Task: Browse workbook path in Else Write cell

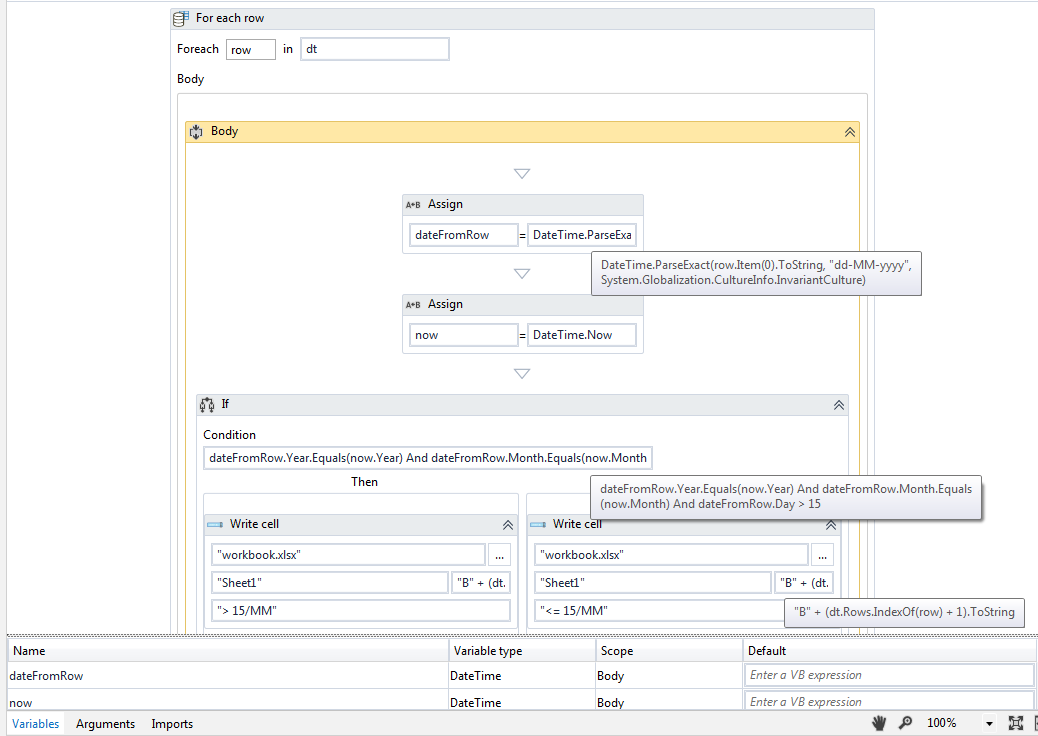Action: (822, 555)
